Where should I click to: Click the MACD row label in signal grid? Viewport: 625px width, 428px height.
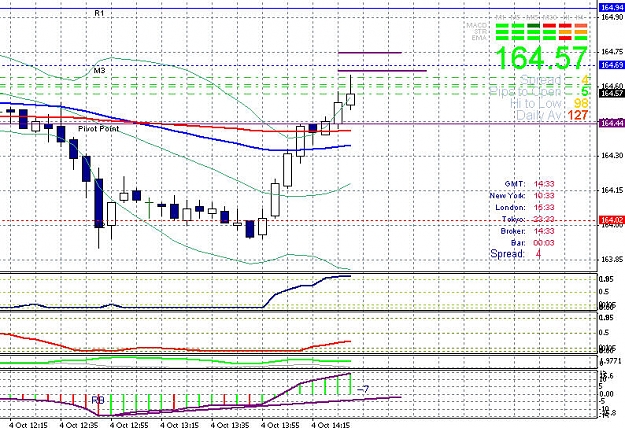[x=477, y=26]
